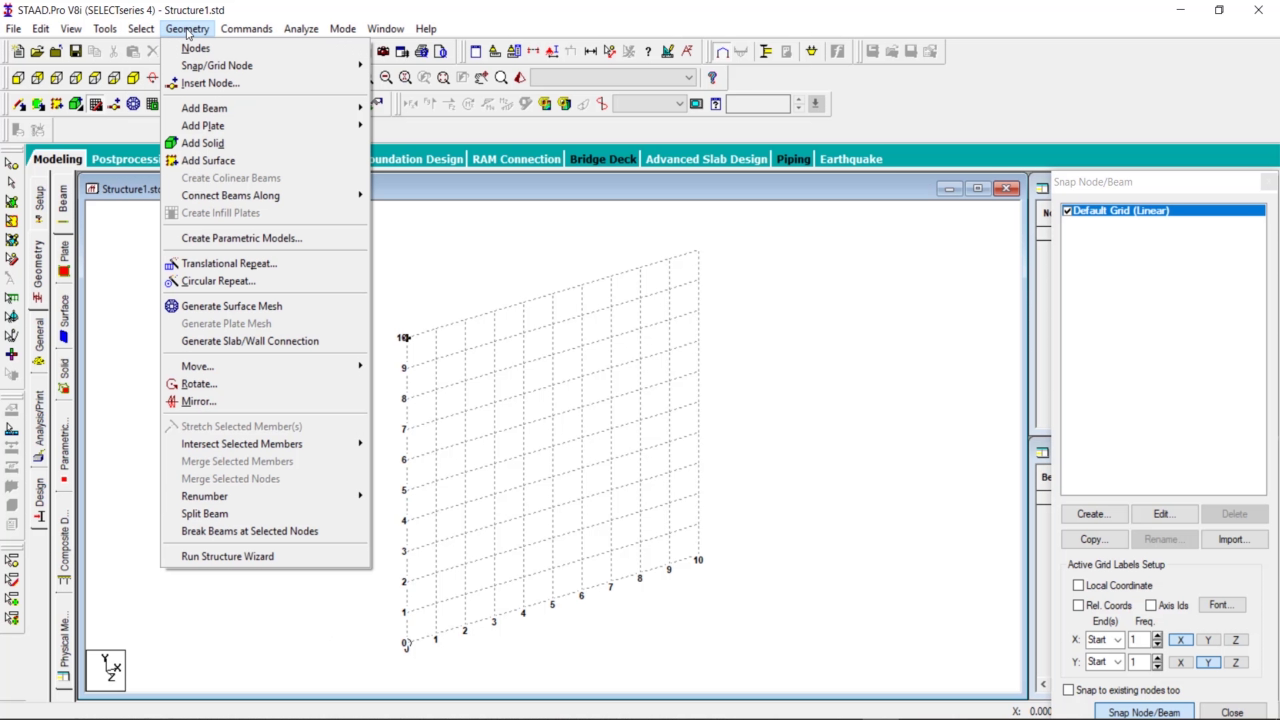1280x720 pixels.
Task: Click the Mirror icon in Geometry menu
Action: [x=172, y=401]
